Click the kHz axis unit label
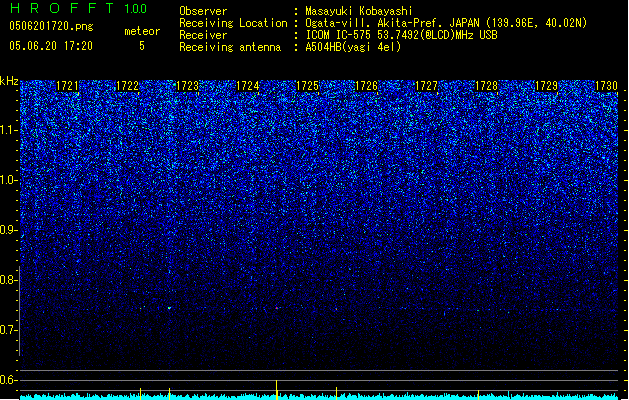Screen dimensions: 629x400 click(x=9, y=81)
